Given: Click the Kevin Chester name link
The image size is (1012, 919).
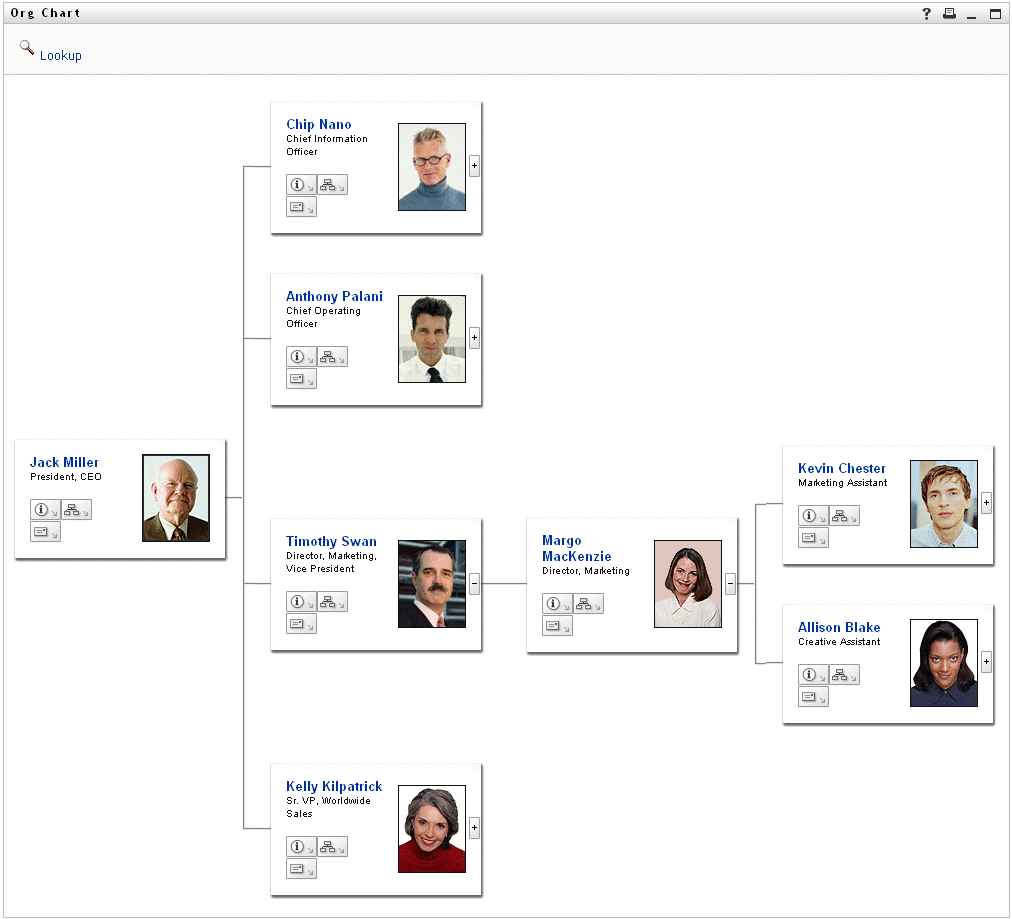Looking at the screenshot, I should pos(841,468).
